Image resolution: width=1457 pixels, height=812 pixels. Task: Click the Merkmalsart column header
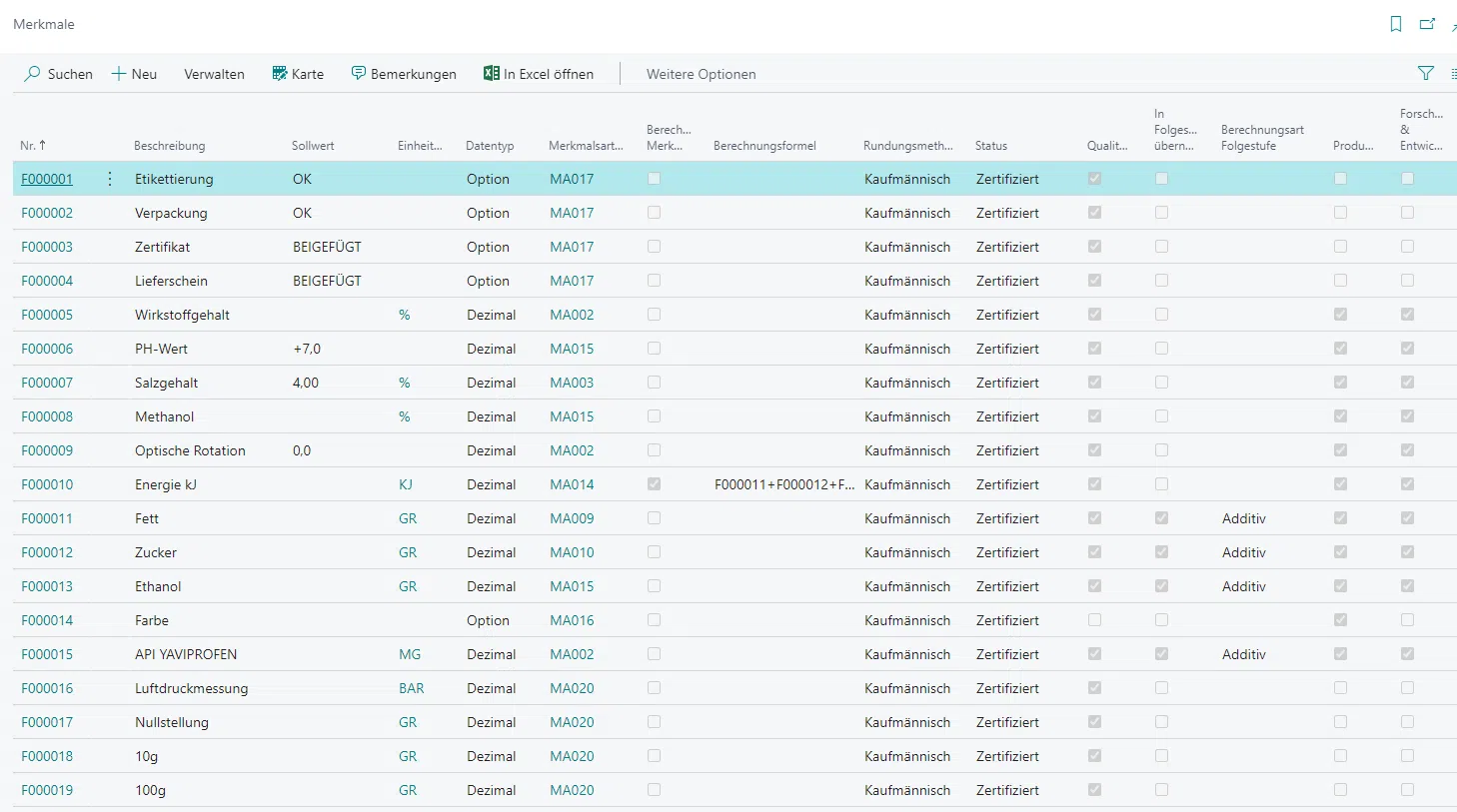coord(586,146)
